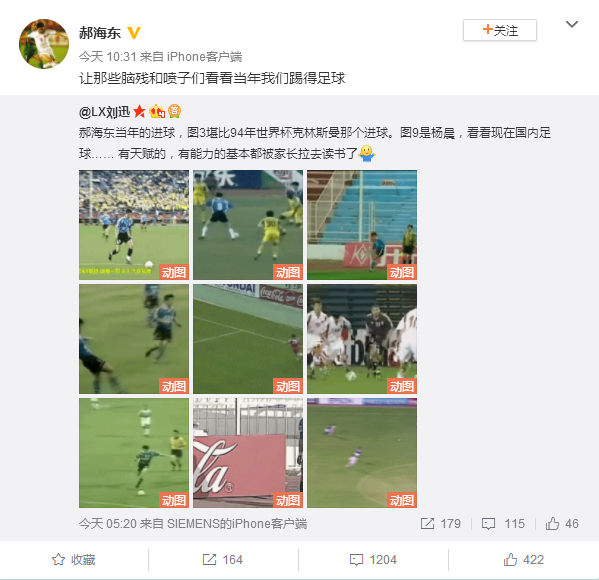
Task: Open 郝海东's profile avatar
Action: click(44, 44)
